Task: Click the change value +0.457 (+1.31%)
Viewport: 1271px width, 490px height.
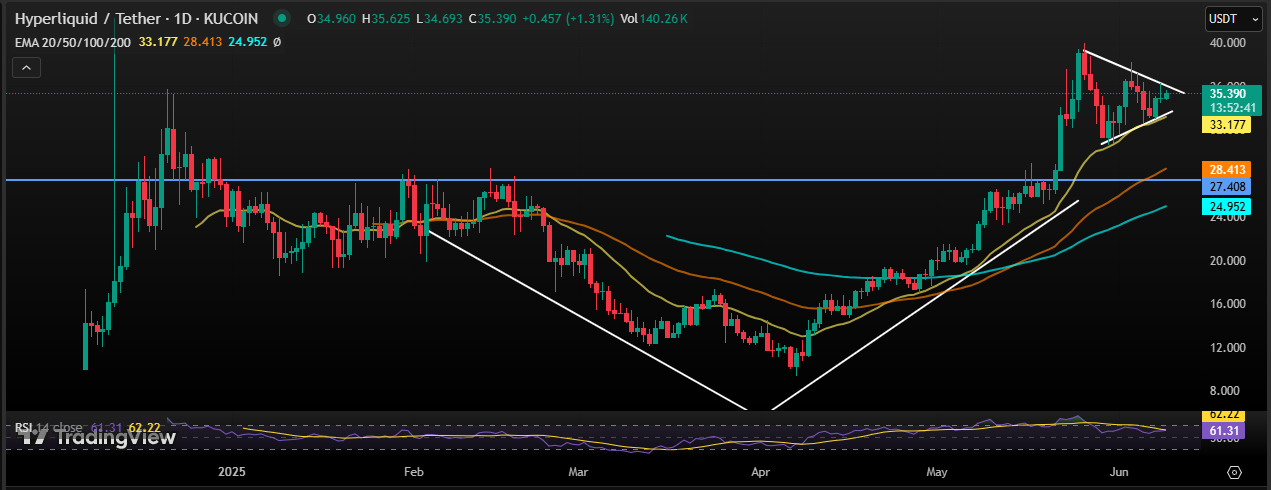Action: [568, 18]
